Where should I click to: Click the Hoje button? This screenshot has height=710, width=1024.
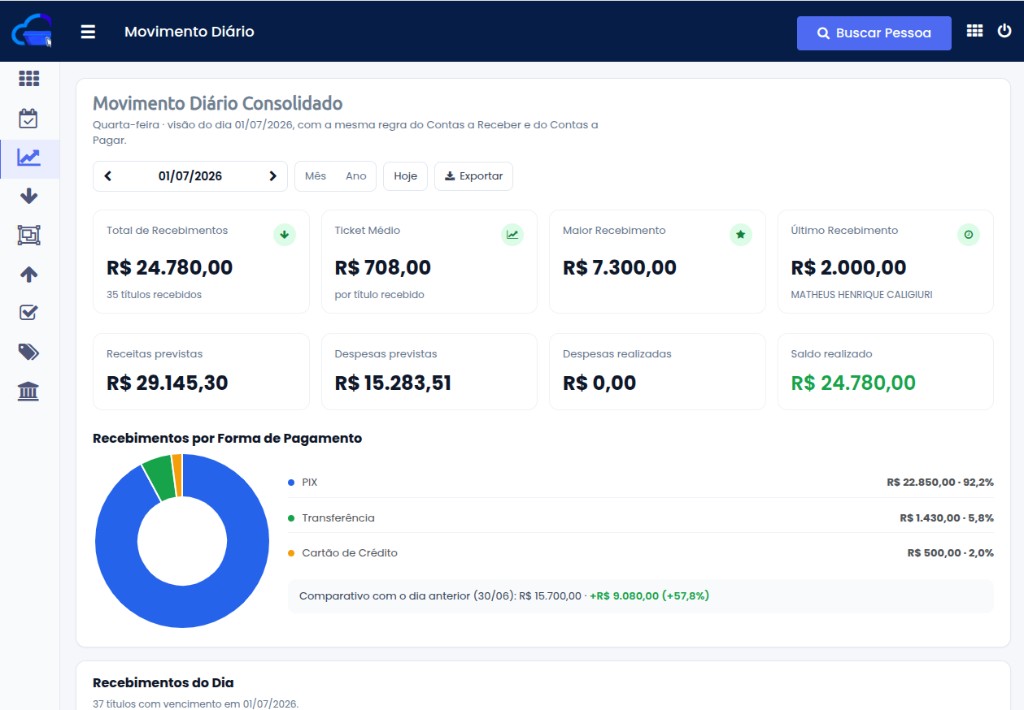click(x=406, y=176)
